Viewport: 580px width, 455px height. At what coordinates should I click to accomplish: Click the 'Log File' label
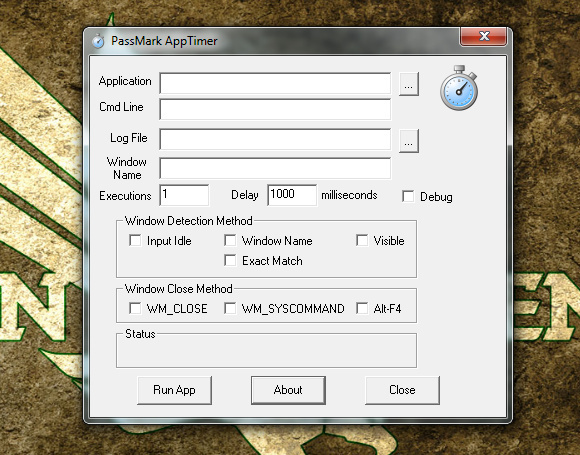[x=129, y=138]
